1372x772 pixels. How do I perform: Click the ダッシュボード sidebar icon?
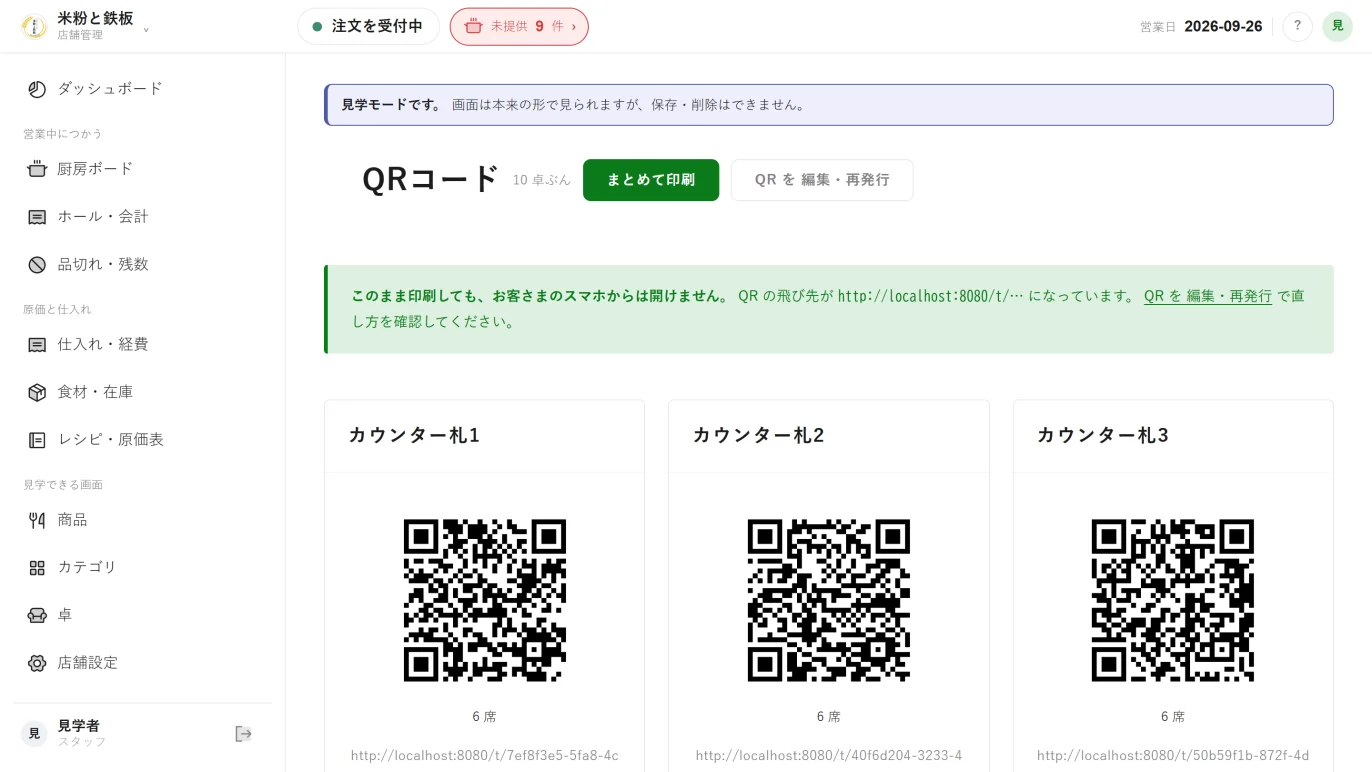[x=37, y=89]
